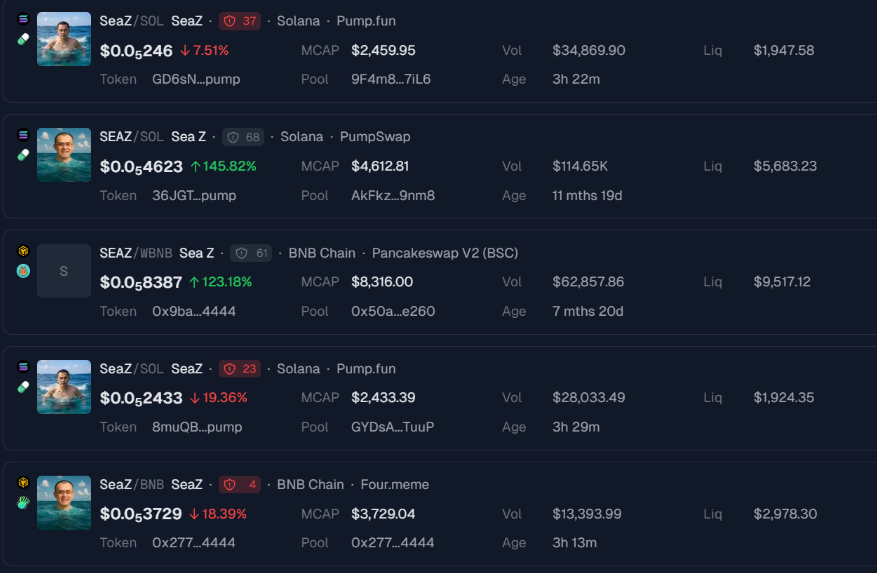Open SeaZ thumbnail for 8muQB...pump

[64, 387]
